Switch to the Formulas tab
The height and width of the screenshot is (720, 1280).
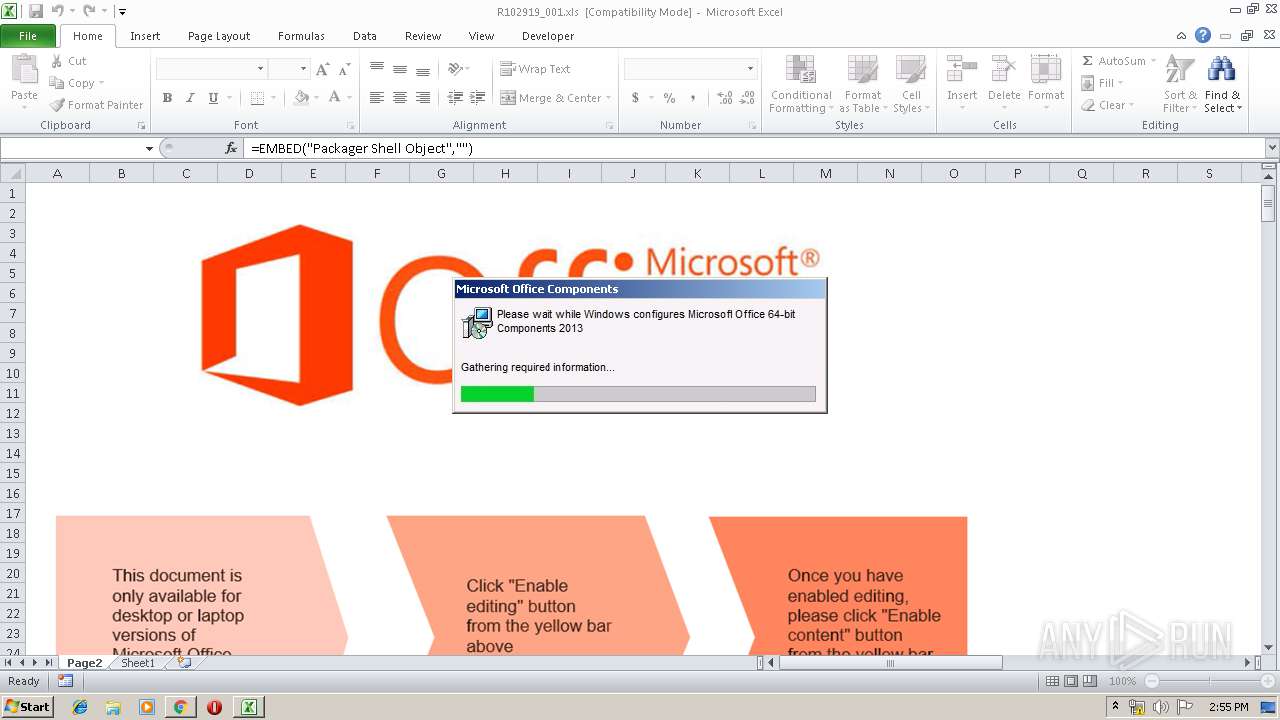[301, 36]
